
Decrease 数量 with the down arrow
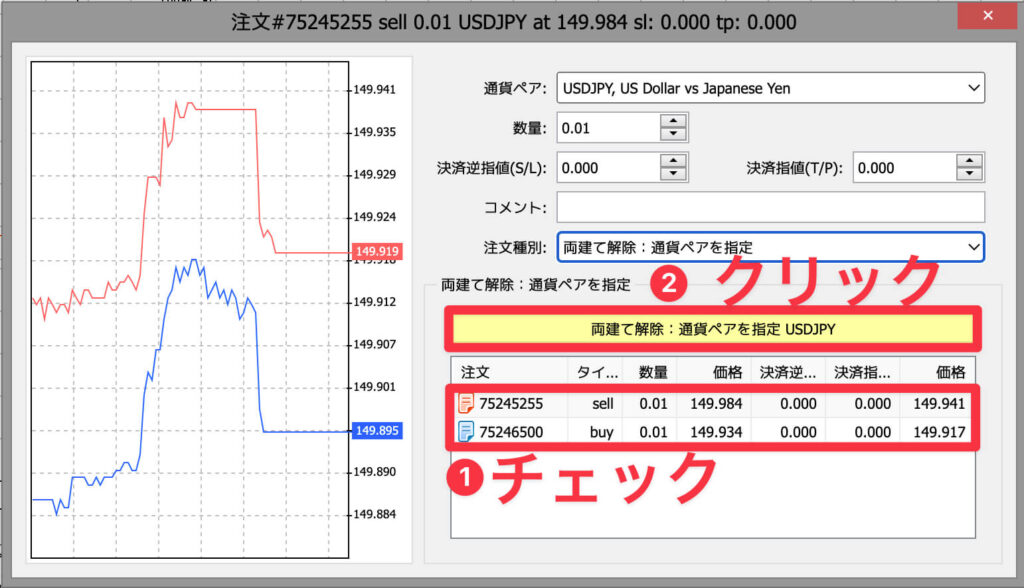click(x=674, y=134)
